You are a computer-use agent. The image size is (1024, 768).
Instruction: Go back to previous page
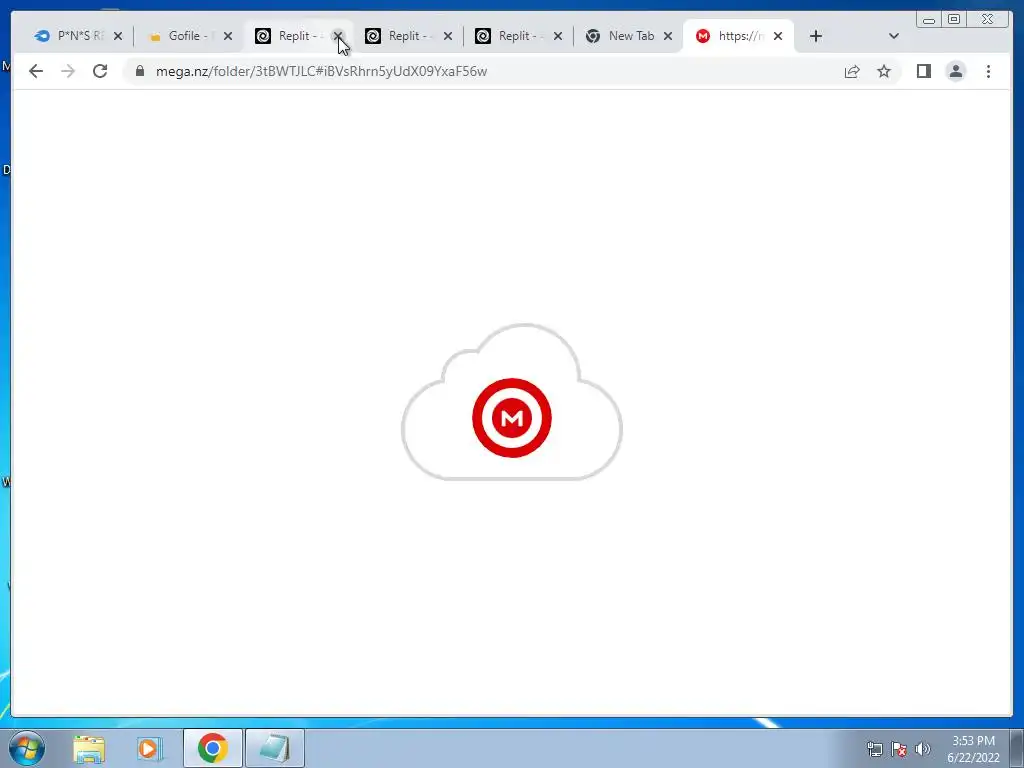pyautogui.click(x=36, y=71)
